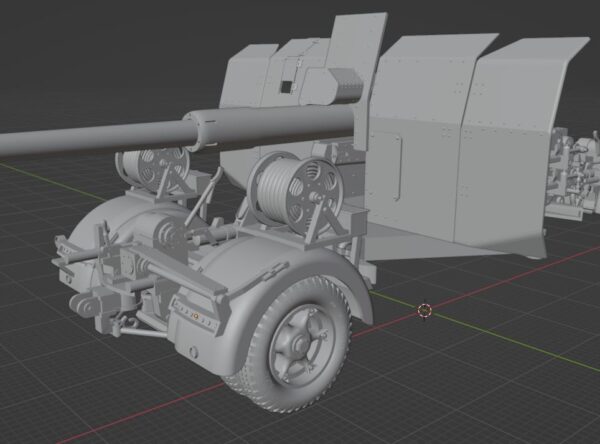The image size is (600, 444).
Task: Click the 3D cursor on the grid
Action: [x=424, y=311]
